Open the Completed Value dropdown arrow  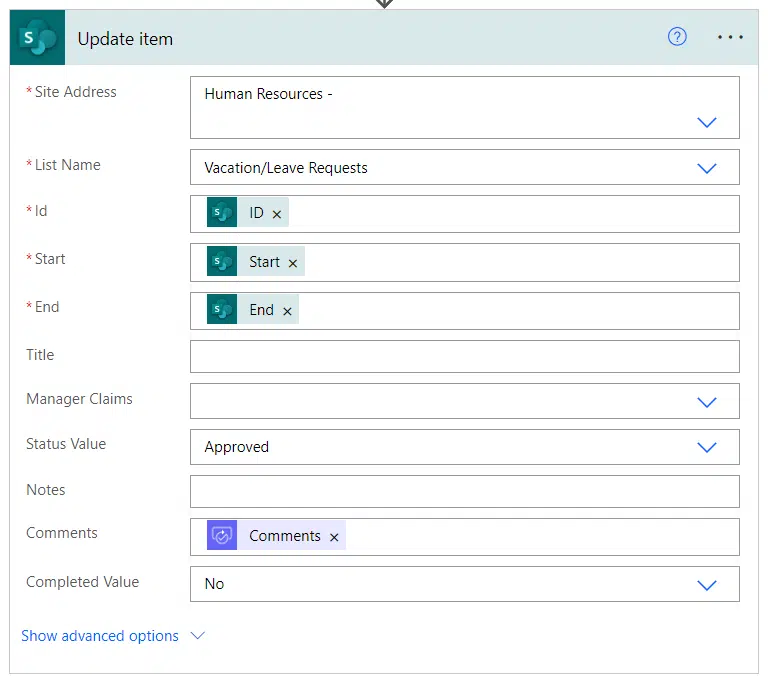tap(707, 585)
